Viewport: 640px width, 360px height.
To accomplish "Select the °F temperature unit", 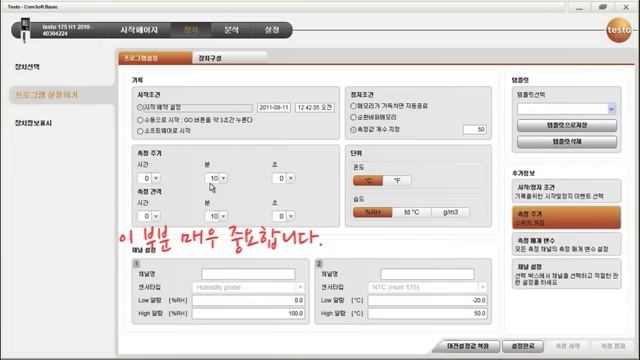I will (x=397, y=180).
